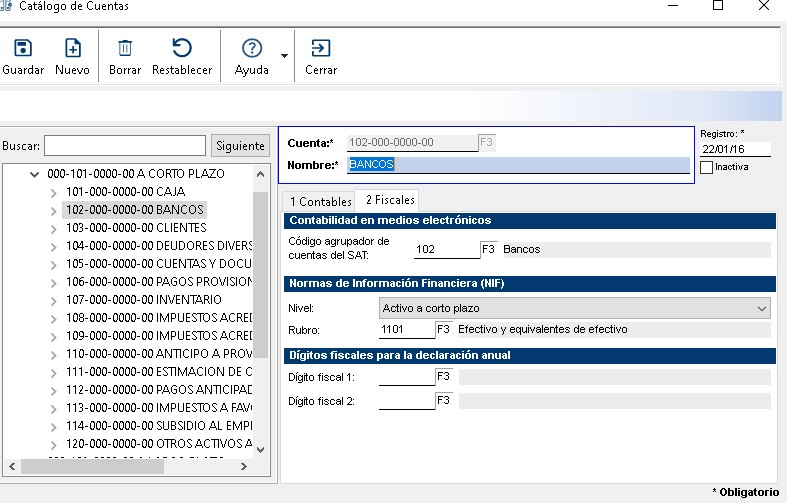The height and width of the screenshot is (503, 787).
Task: Select the 2 Fiscales tab
Action: point(390,200)
